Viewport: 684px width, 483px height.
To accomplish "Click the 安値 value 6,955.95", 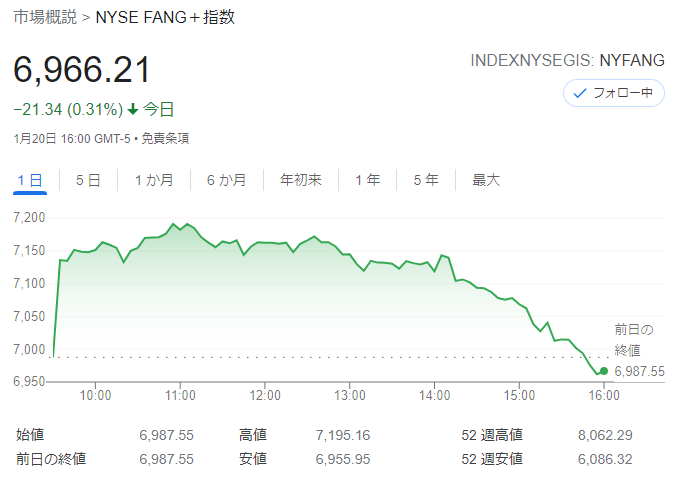I will [343, 459].
